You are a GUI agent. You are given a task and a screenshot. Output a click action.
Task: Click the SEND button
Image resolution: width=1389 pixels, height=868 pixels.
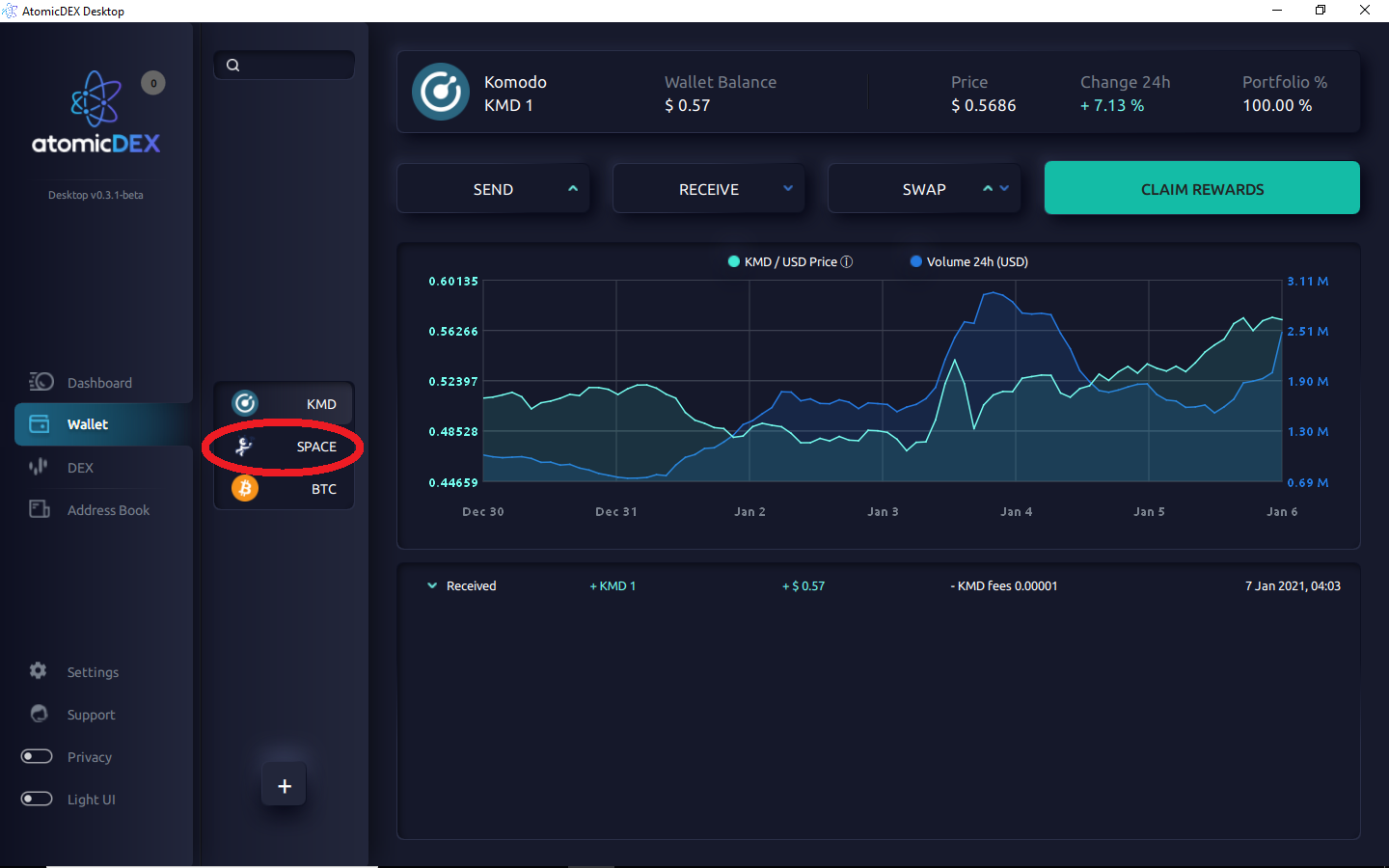(493, 188)
